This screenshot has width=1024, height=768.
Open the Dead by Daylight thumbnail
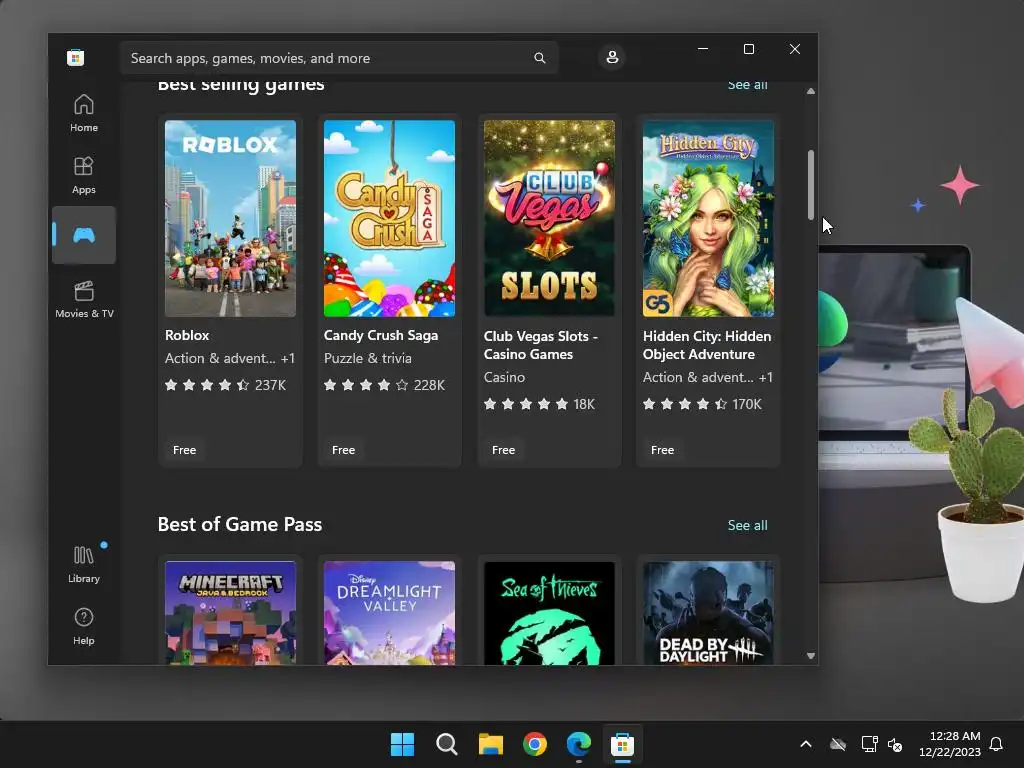pyautogui.click(x=709, y=613)
